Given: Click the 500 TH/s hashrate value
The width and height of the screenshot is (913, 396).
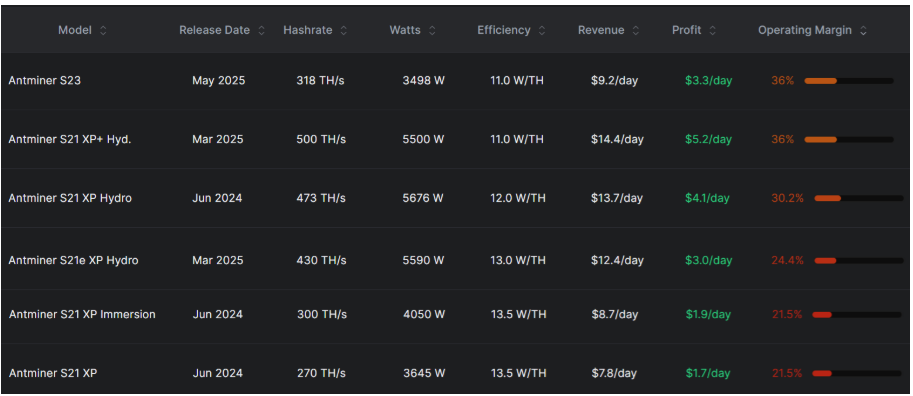Looking at the screenshot, I should [x=321, y=140].
